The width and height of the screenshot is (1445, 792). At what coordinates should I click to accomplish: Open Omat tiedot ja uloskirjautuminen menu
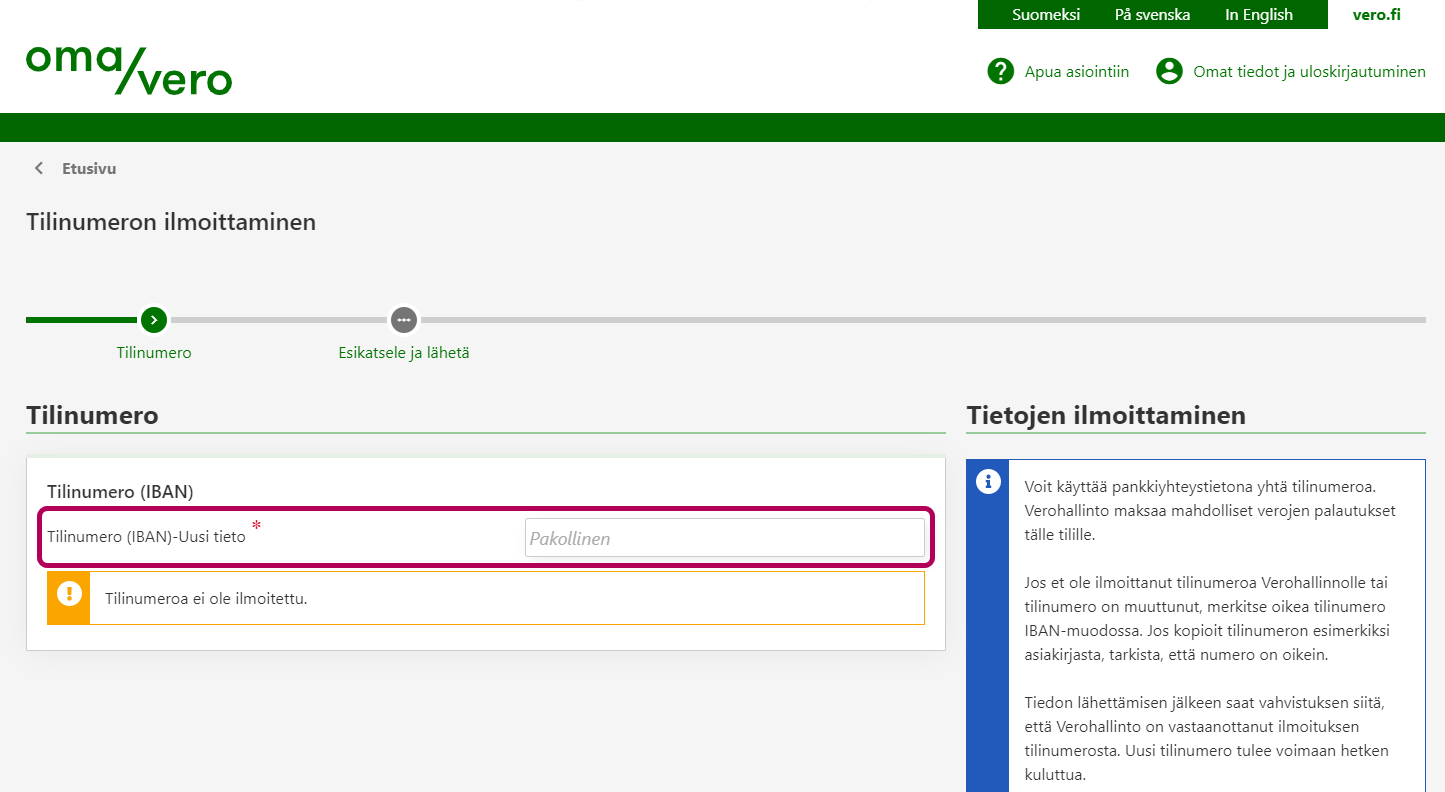(x=1309, y=71)
